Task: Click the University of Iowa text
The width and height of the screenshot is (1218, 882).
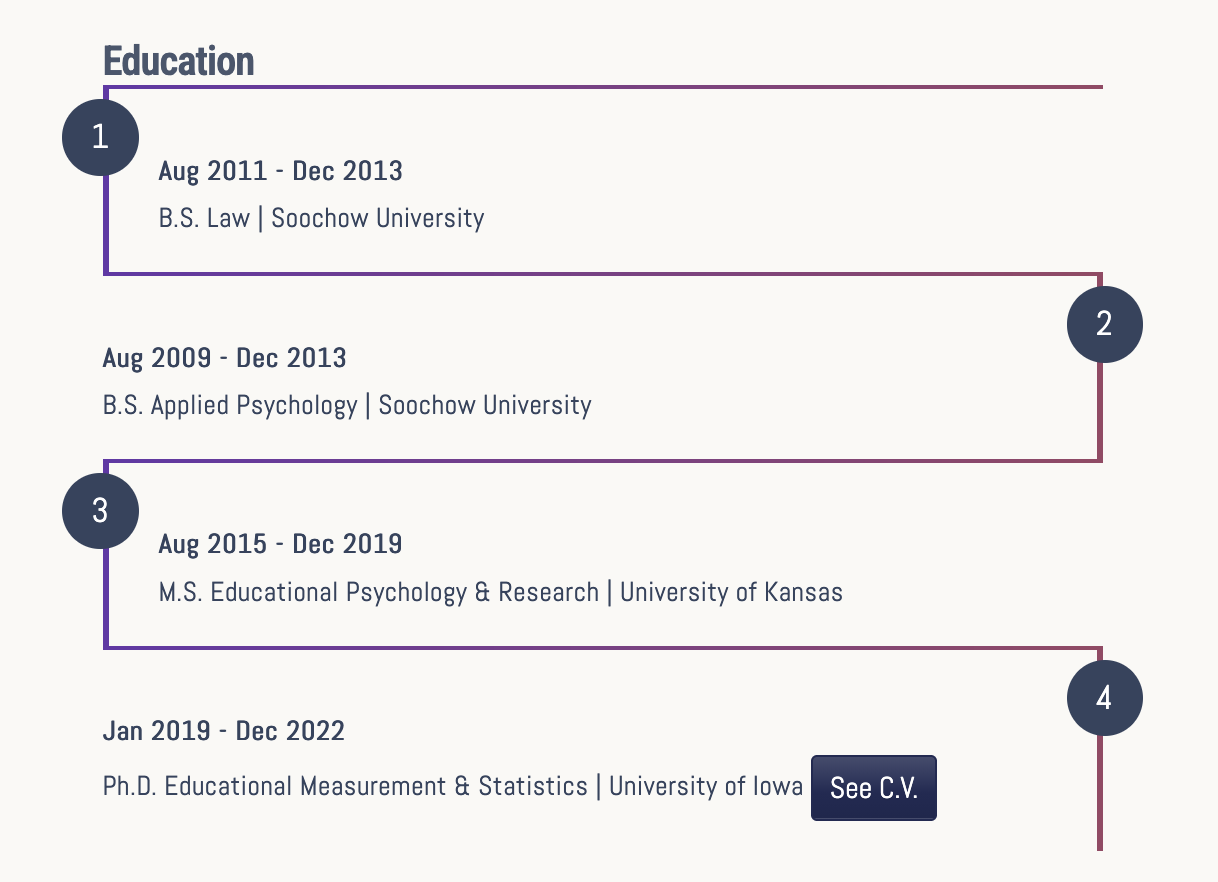Action: click(x=706, y=786)
